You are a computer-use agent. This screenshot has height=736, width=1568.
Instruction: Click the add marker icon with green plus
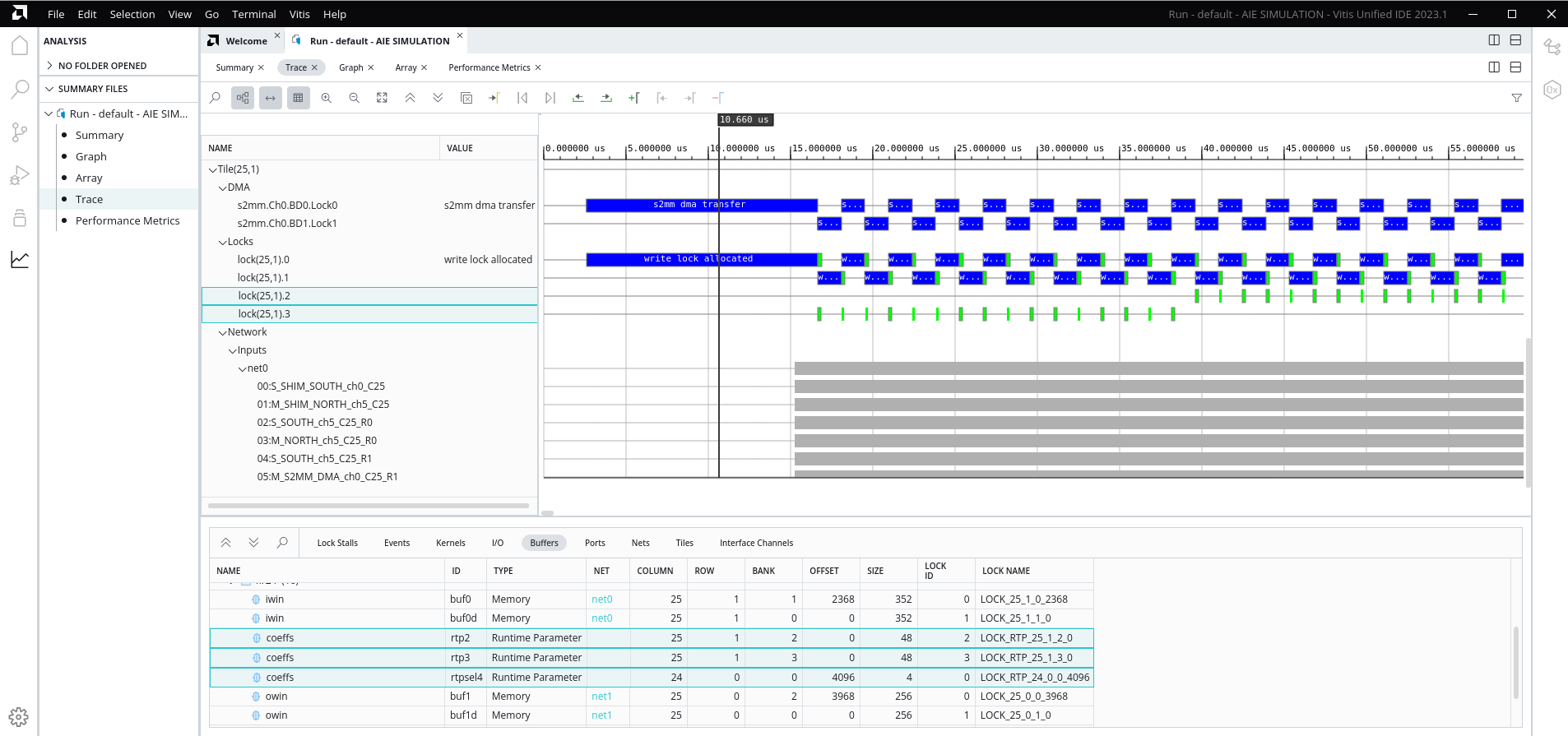pos(633,98)
